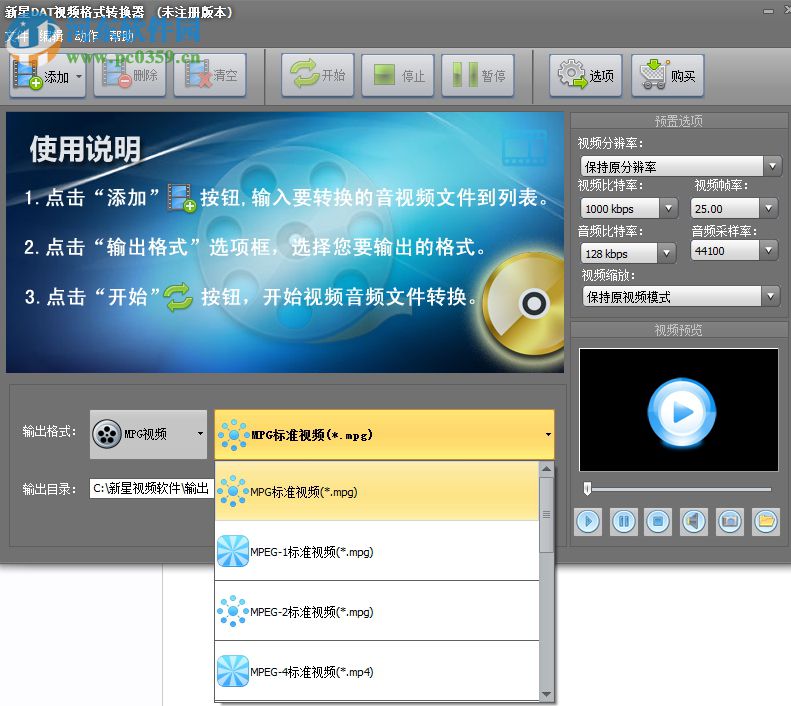Click the 停止 (Stop) toolbar button

click(398, 76)
